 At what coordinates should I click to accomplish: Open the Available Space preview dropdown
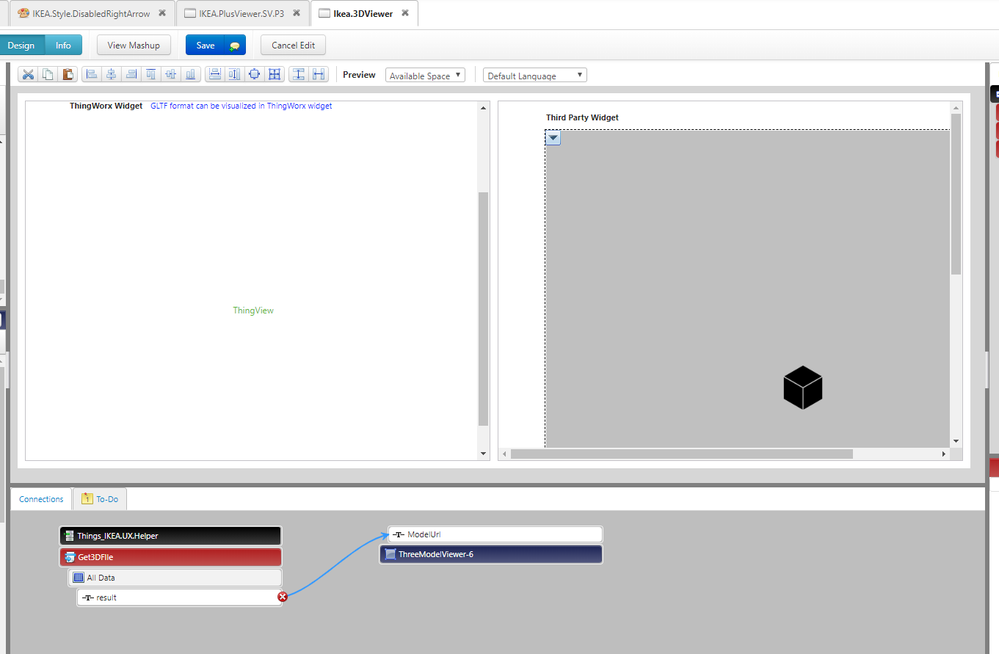pyautogui.click(x=424, y=74)
